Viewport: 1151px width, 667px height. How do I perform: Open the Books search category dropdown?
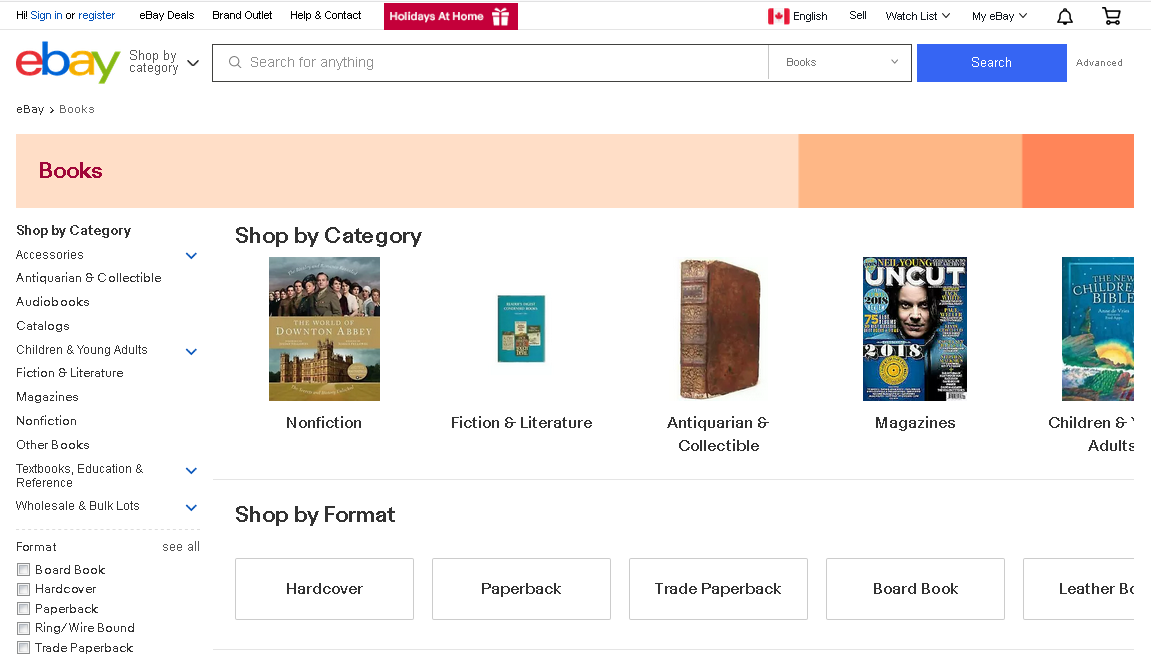(841, 62)
